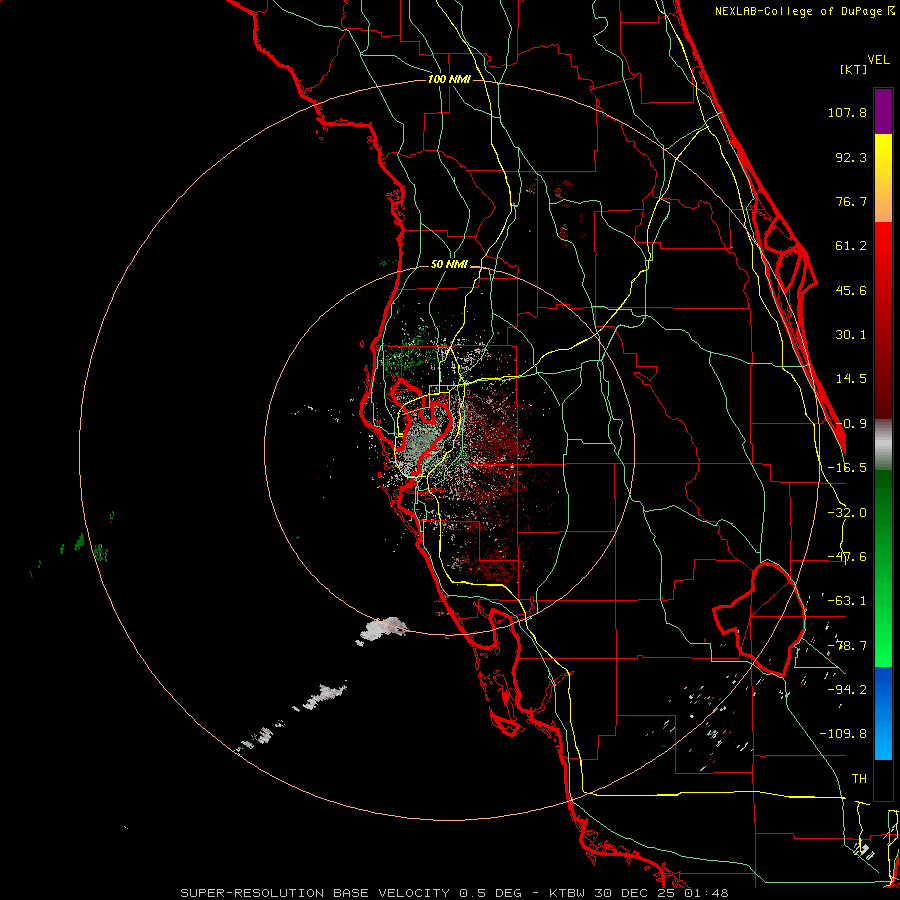Select the 45.6 legend value
Viewport: 900px width, 900px height.
coord(851,290)
